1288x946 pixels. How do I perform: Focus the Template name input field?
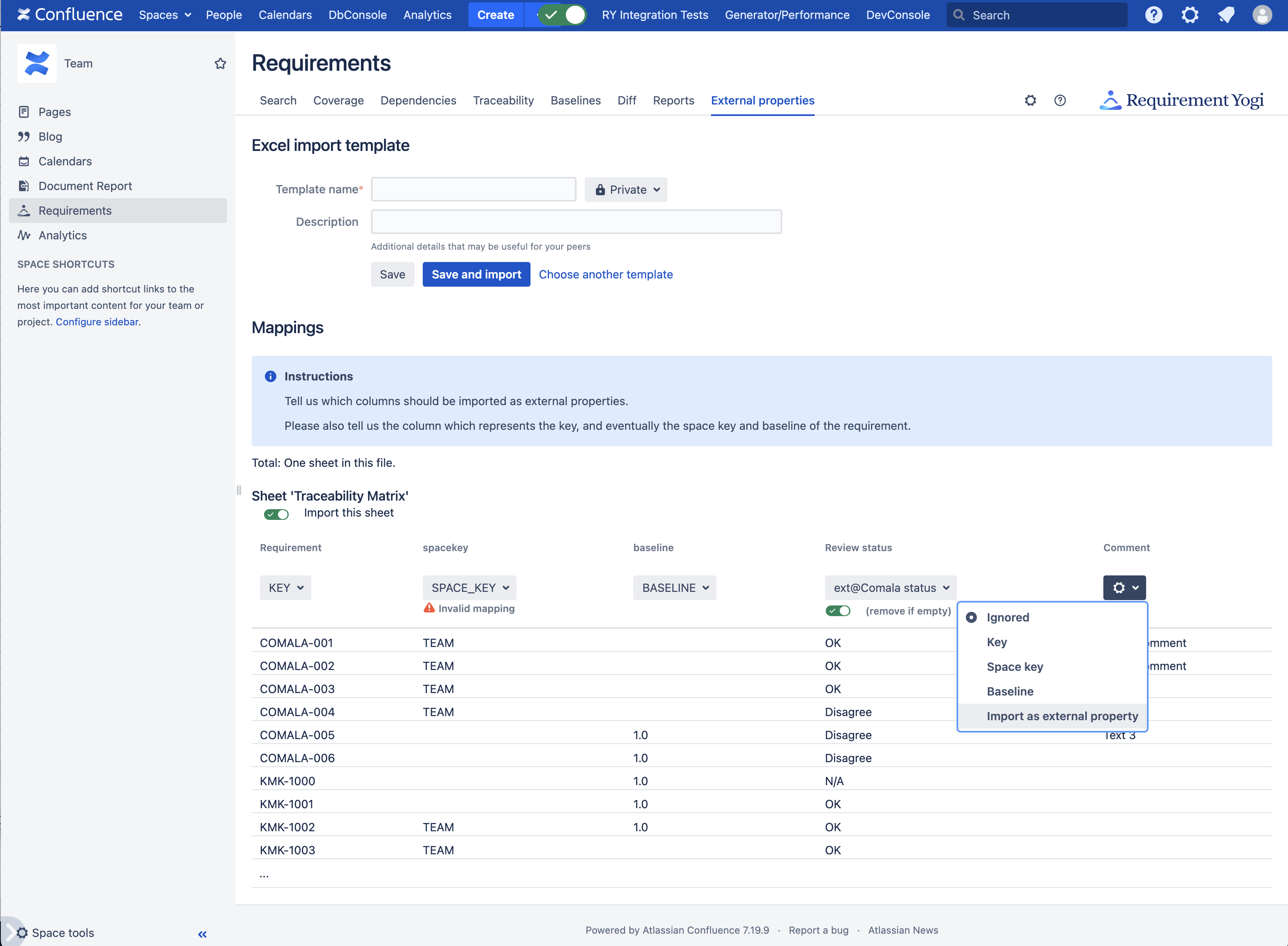point(473,190)
